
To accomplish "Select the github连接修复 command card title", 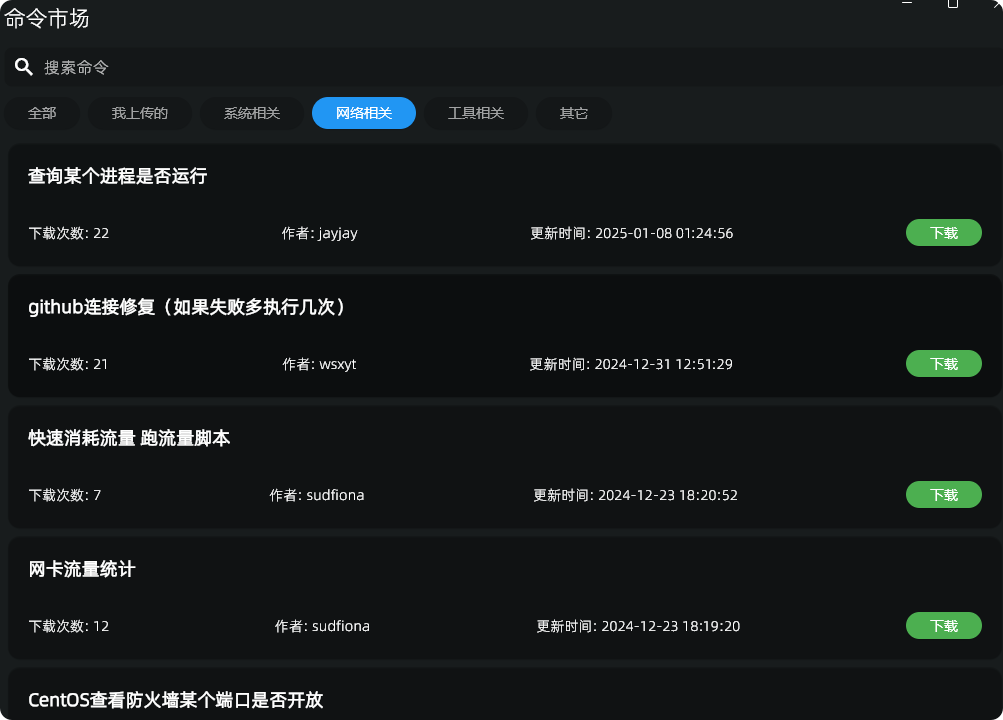I will (187, 307).
